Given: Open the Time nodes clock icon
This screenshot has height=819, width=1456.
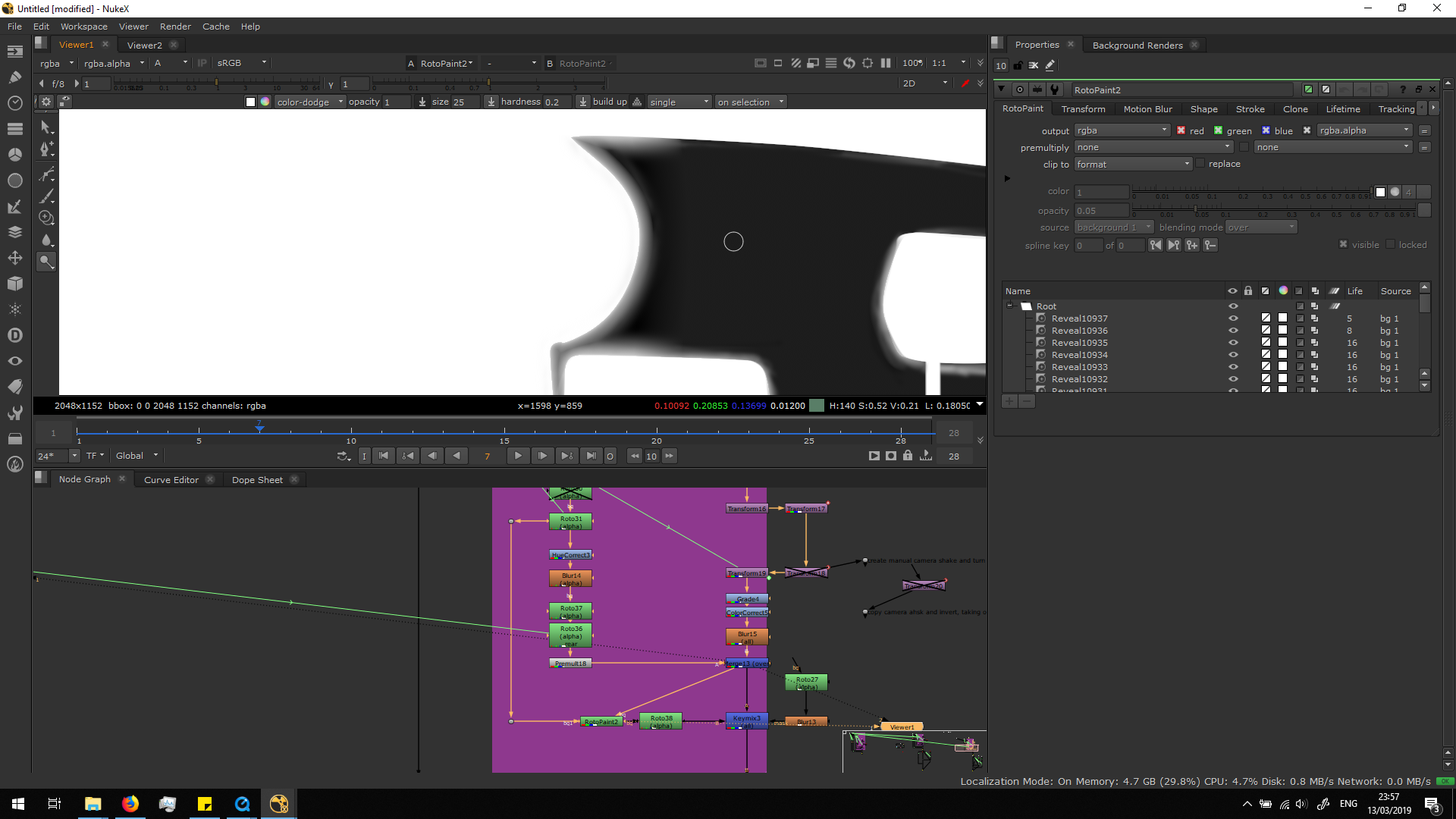Looking at the screenshot, I should 14,102.
